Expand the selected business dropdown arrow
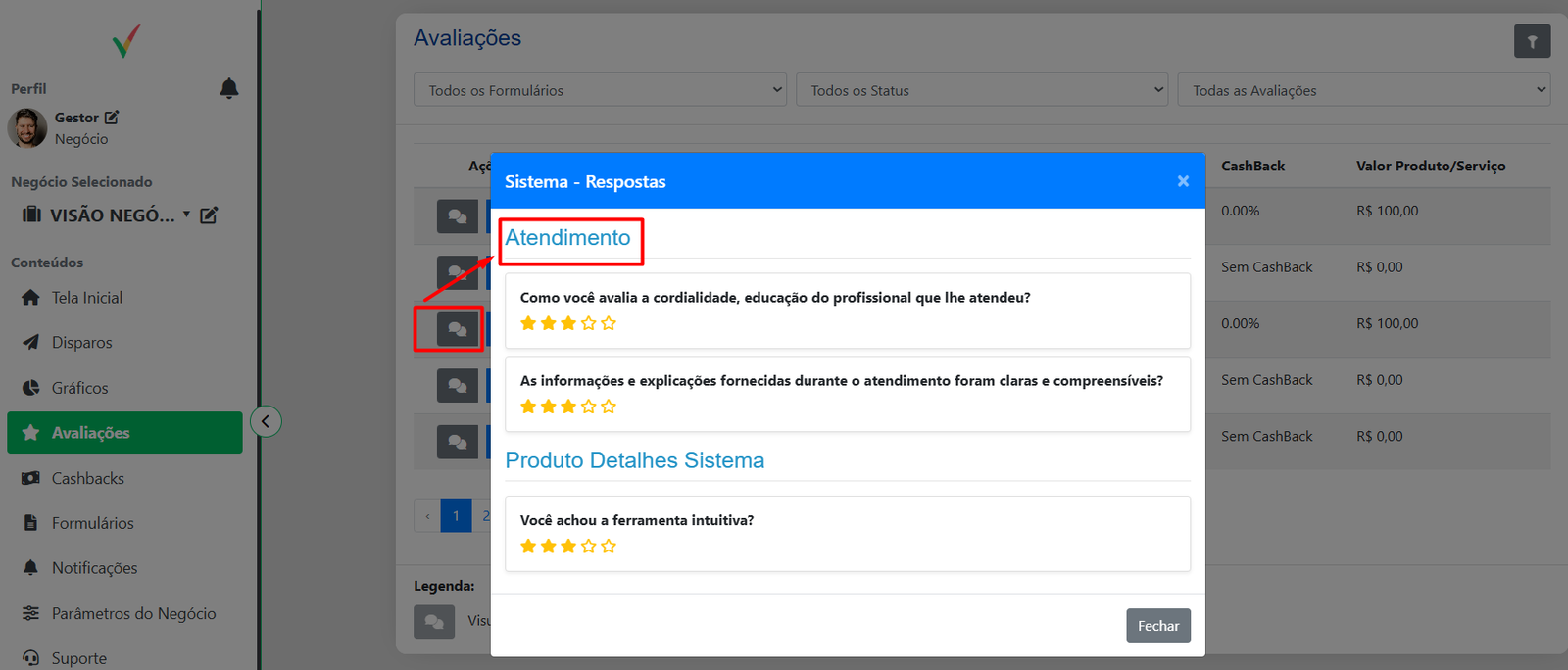Screen dimensions: 1568x670 click(x=186, y=215)
